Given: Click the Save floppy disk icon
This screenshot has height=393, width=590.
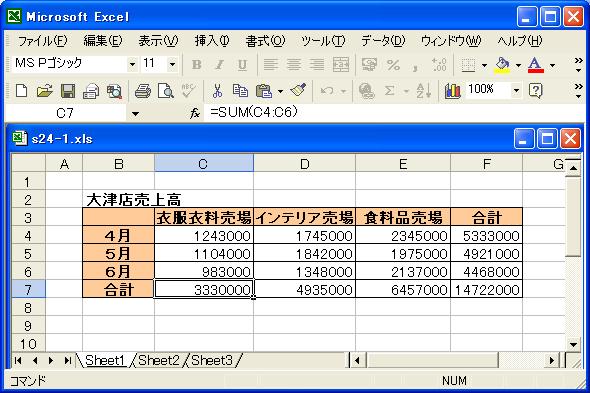Looking at the screenshot, I should pos(68,91).
